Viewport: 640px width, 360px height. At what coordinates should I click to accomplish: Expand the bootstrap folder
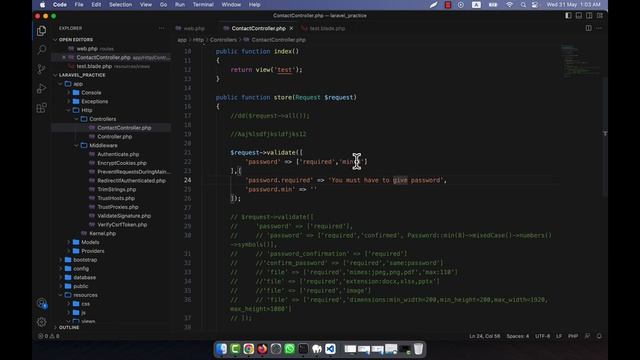(85, 260)
